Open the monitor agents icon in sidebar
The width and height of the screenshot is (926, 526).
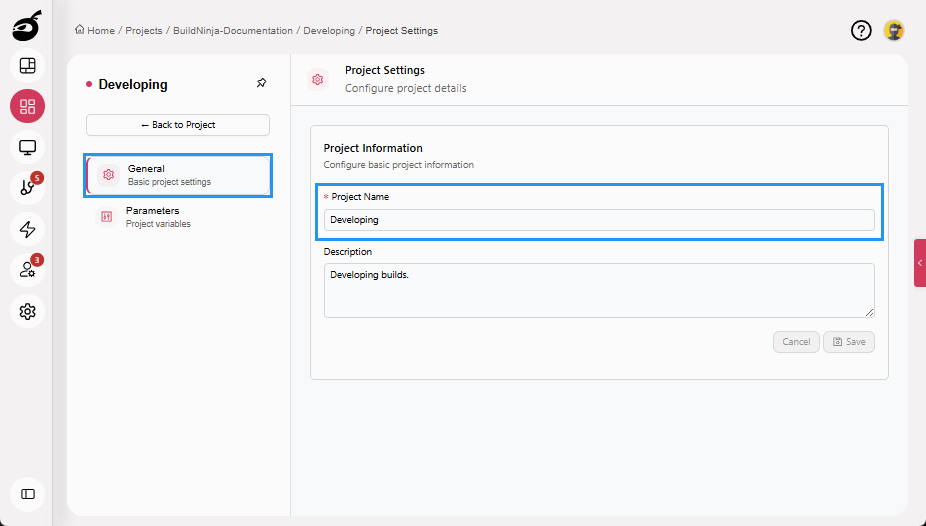(x=27, y=147)
